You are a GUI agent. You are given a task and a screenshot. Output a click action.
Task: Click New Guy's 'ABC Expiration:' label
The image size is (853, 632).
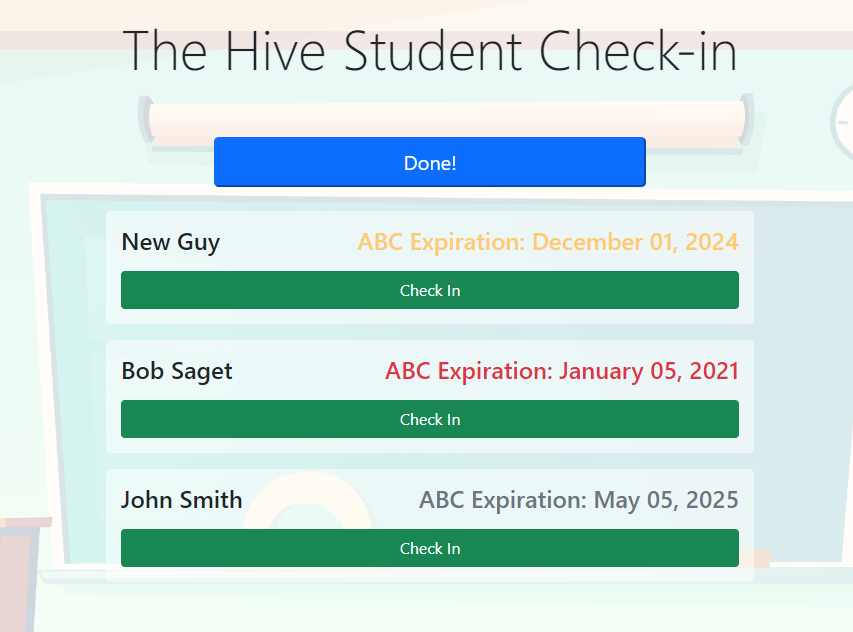tap(442, 242)
